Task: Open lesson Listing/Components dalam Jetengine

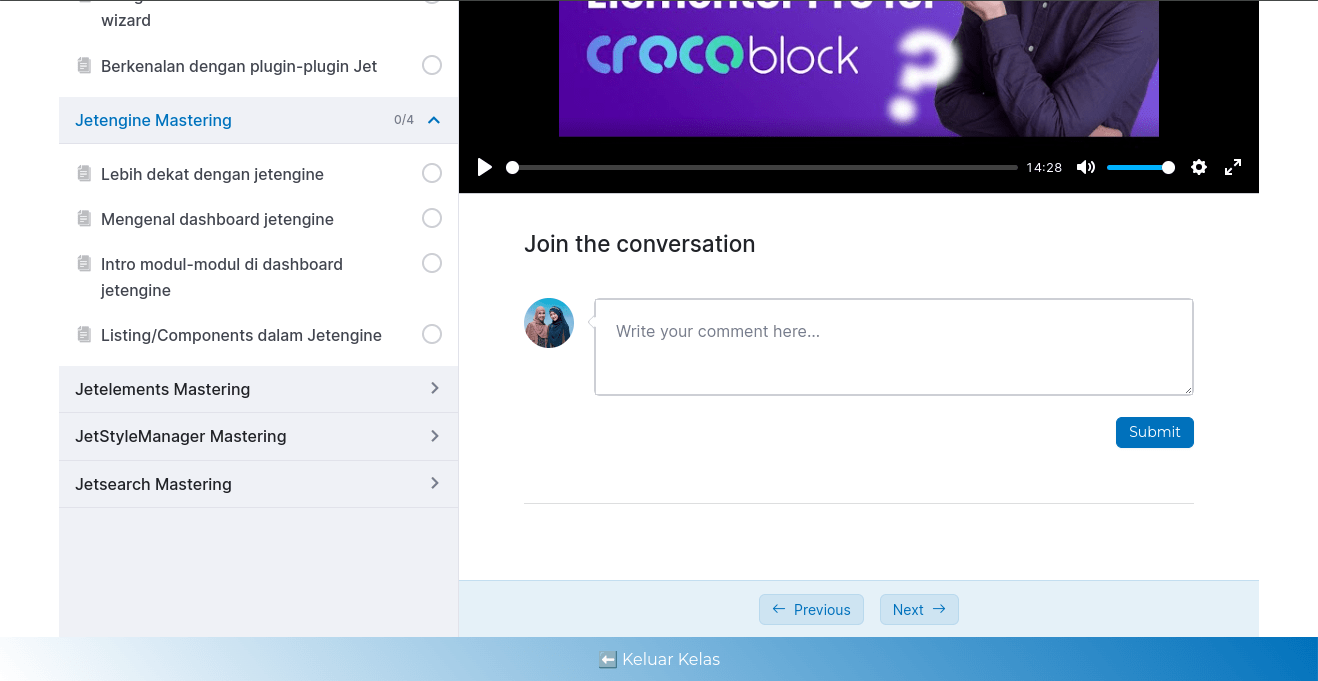Action: click(241, 335)
